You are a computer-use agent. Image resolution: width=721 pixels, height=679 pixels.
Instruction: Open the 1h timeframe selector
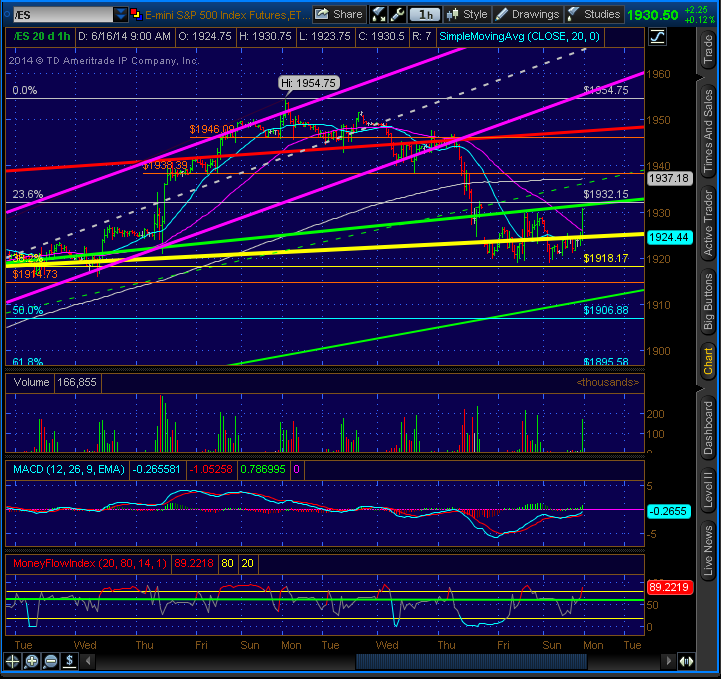click(425, 15)
